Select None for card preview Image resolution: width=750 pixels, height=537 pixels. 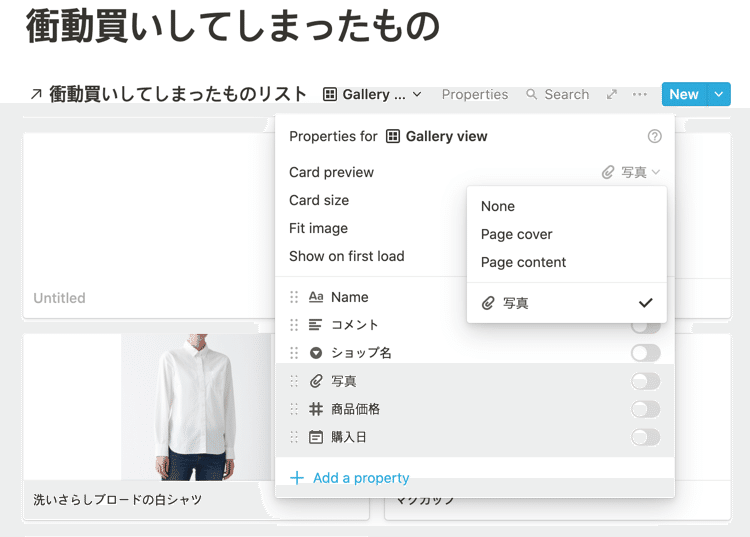[566, 207]
